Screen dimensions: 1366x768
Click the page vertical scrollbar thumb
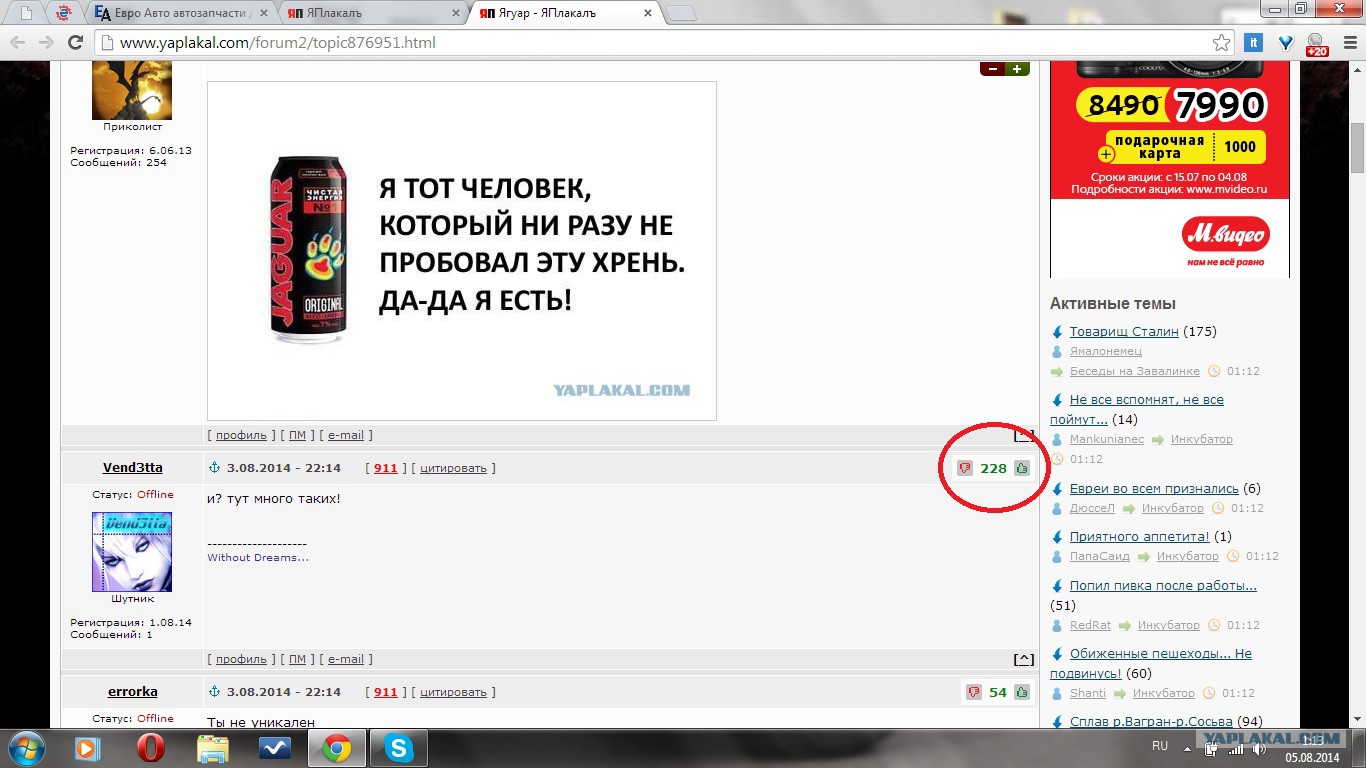[x=1357, y=150]
